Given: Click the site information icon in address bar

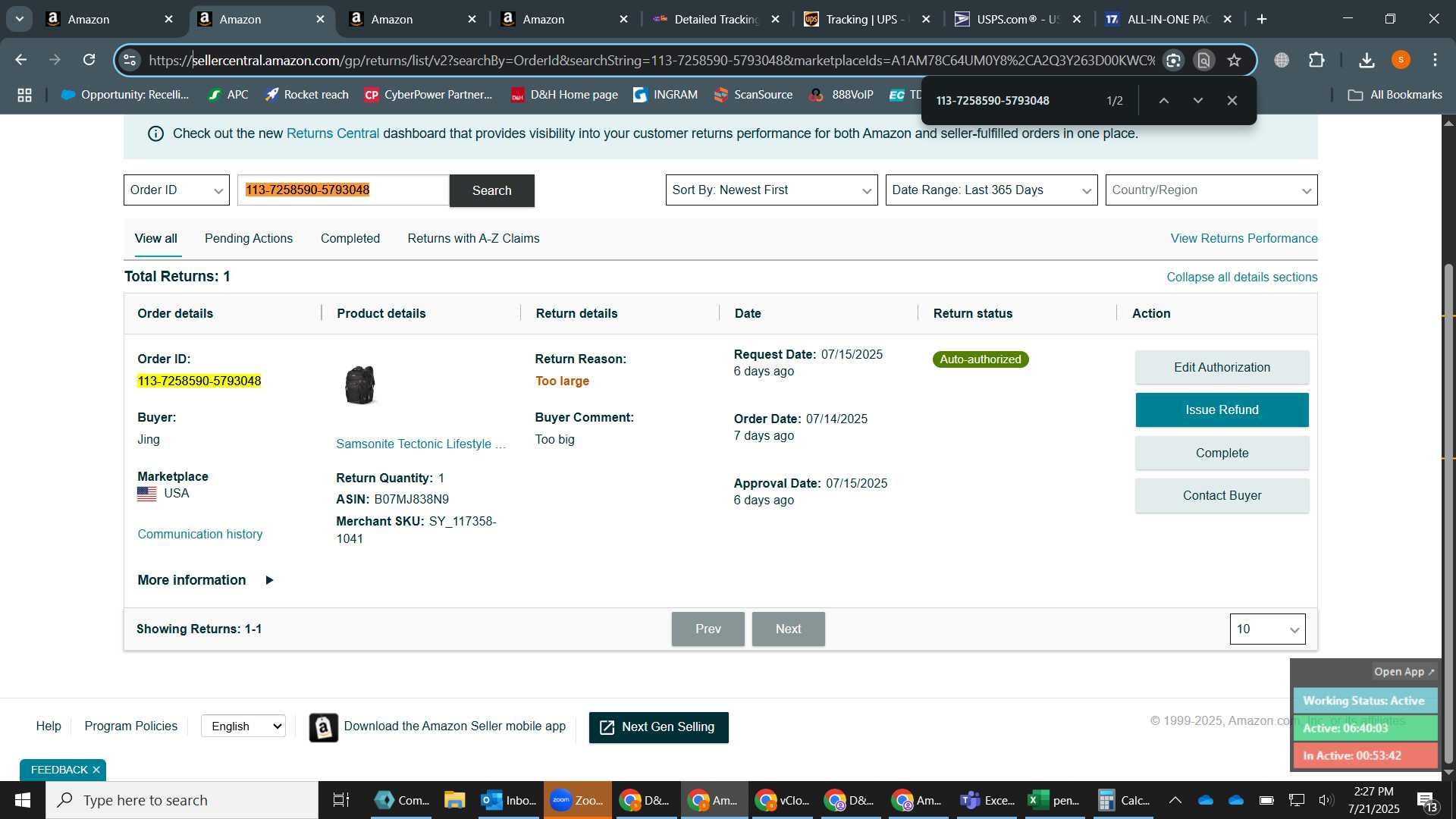Looking at the screenshot, I should (x=130, y=60).
